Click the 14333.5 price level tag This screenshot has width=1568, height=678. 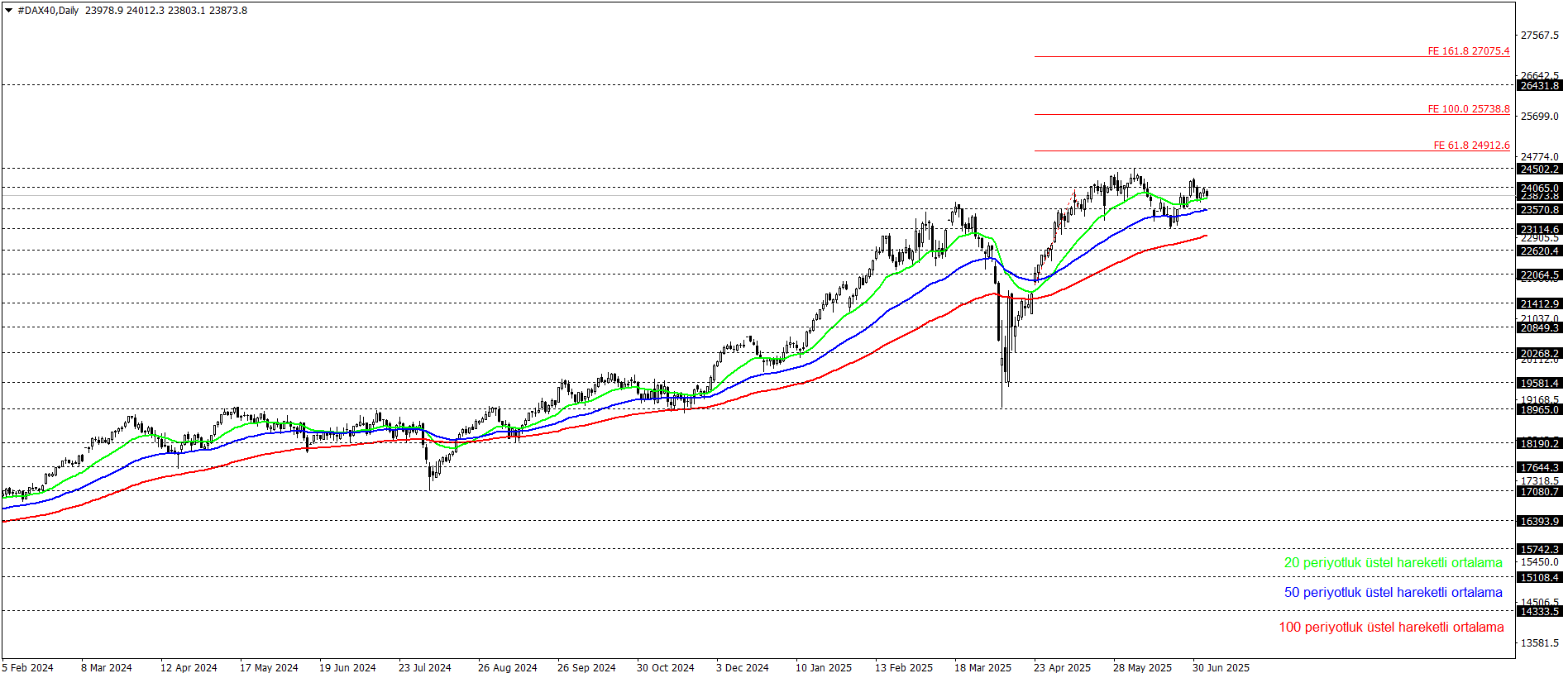pyautogui.click(x=1540, y=612)
